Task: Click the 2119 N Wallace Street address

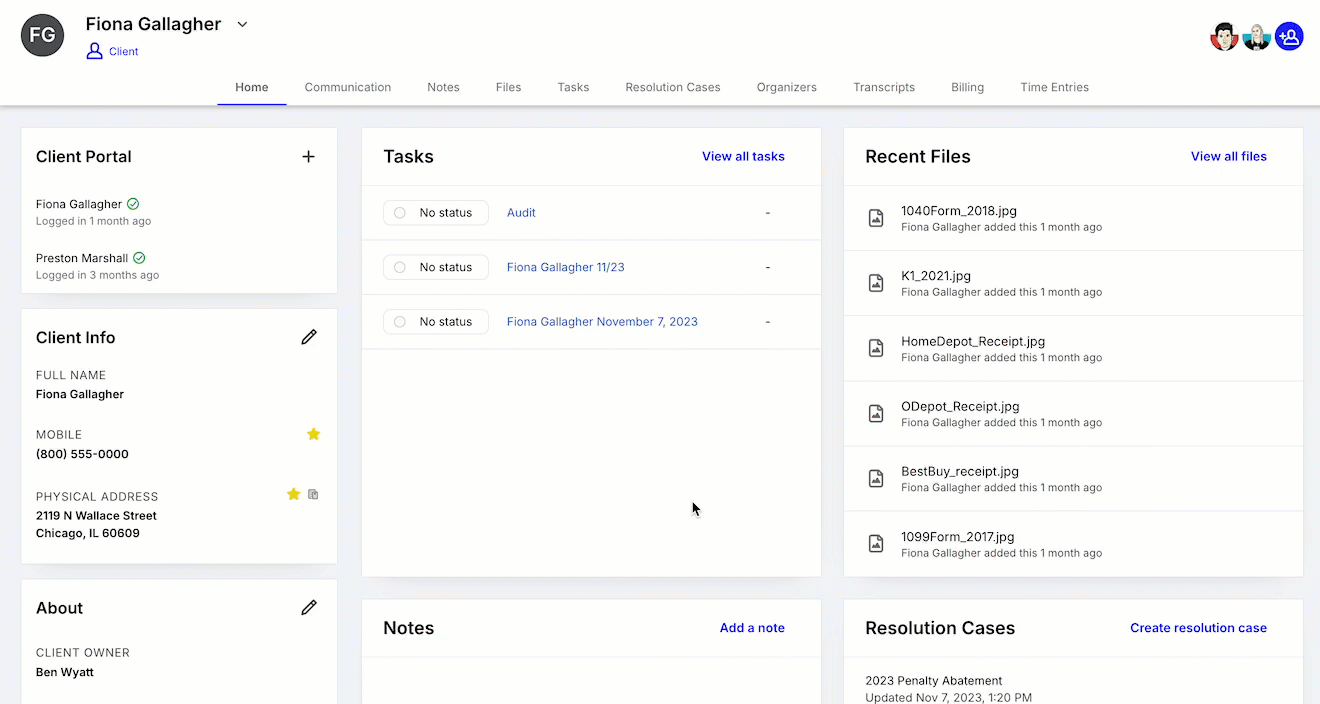Action: pos(96,525)
